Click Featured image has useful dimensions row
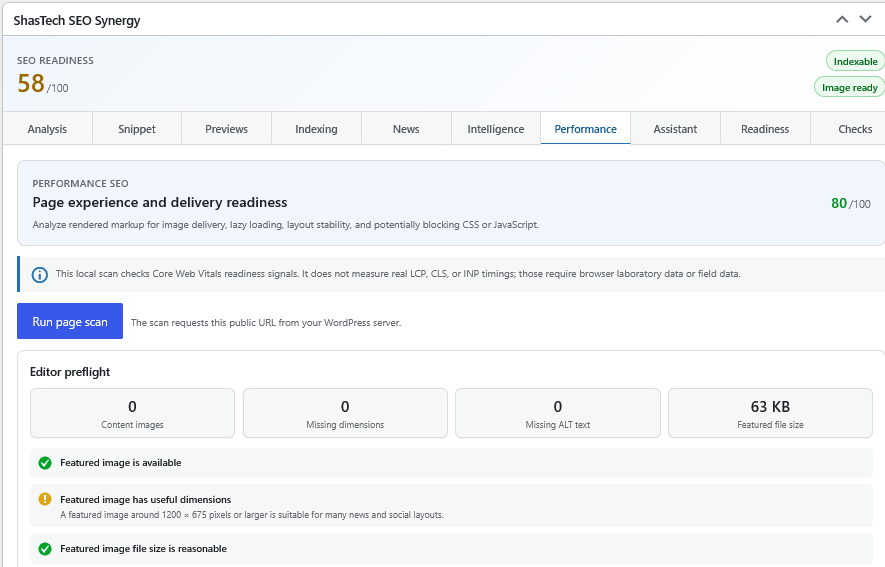 [x=451, y=506]
